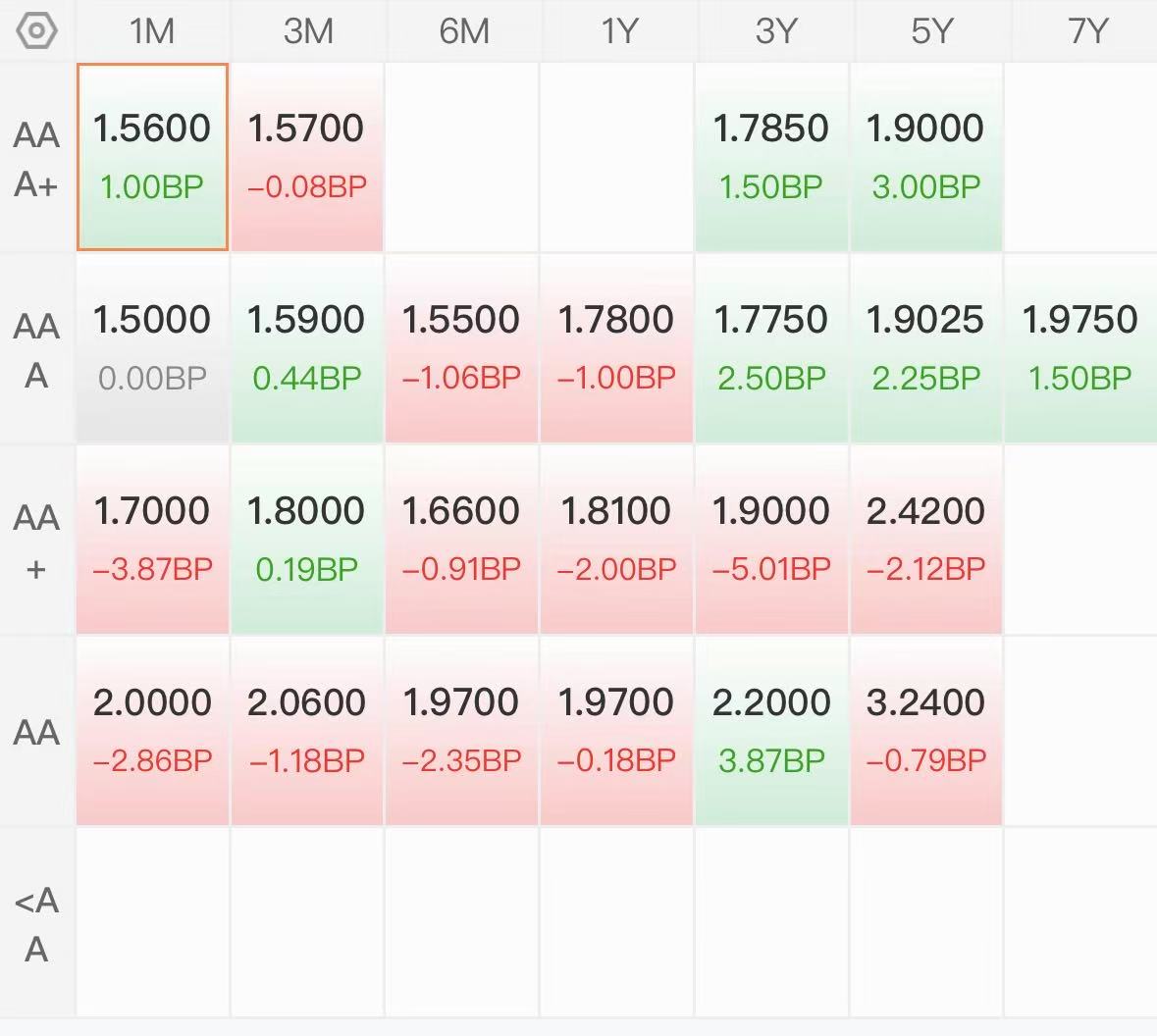Click the AA+ 5Y cell showing 2.4200
The width and height of the screenshot is (1157, 1036).
[x=926, y=540]
